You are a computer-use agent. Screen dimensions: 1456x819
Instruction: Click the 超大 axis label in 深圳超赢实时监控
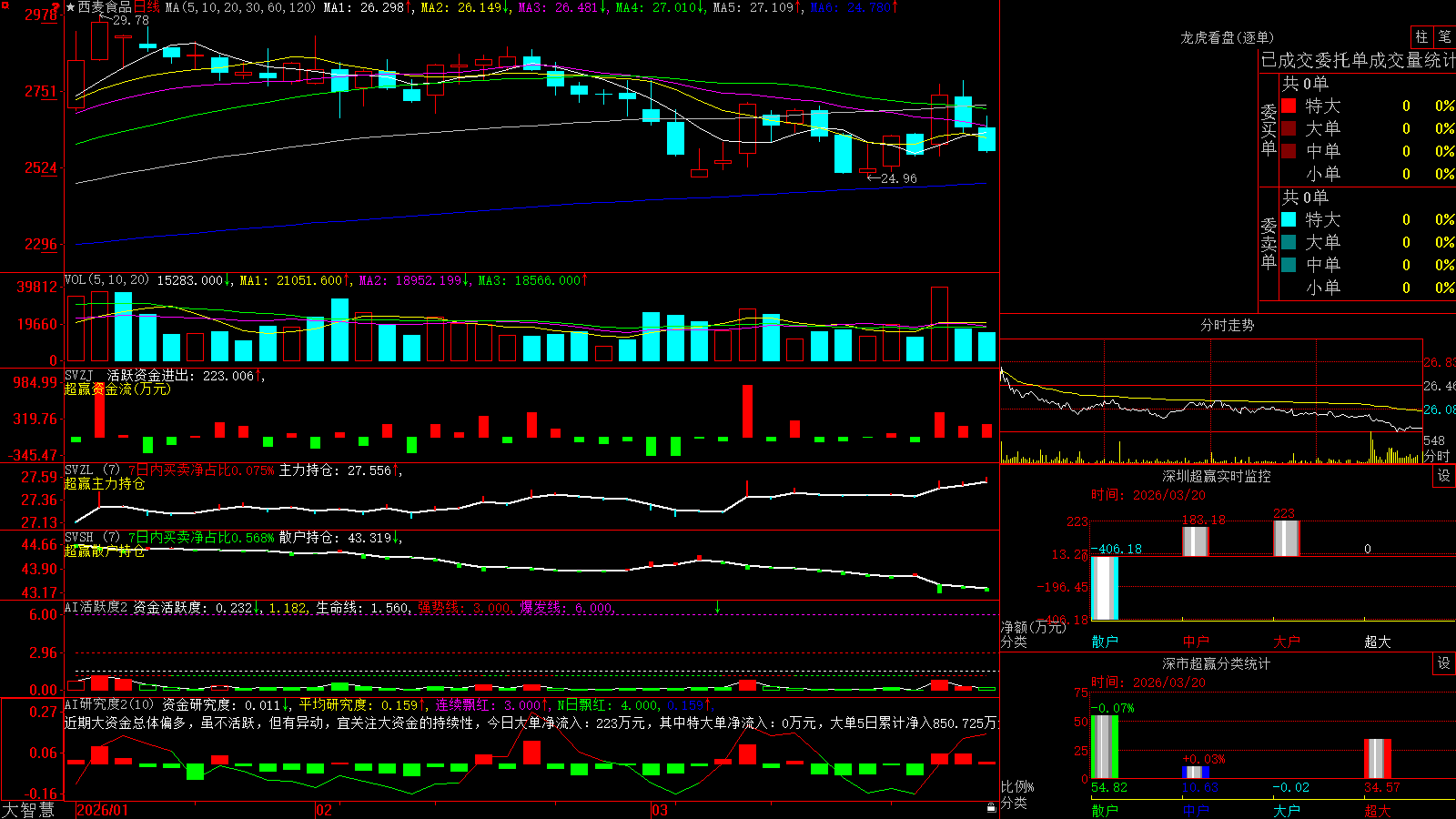pyautogui.click(x=1378, y=642)
